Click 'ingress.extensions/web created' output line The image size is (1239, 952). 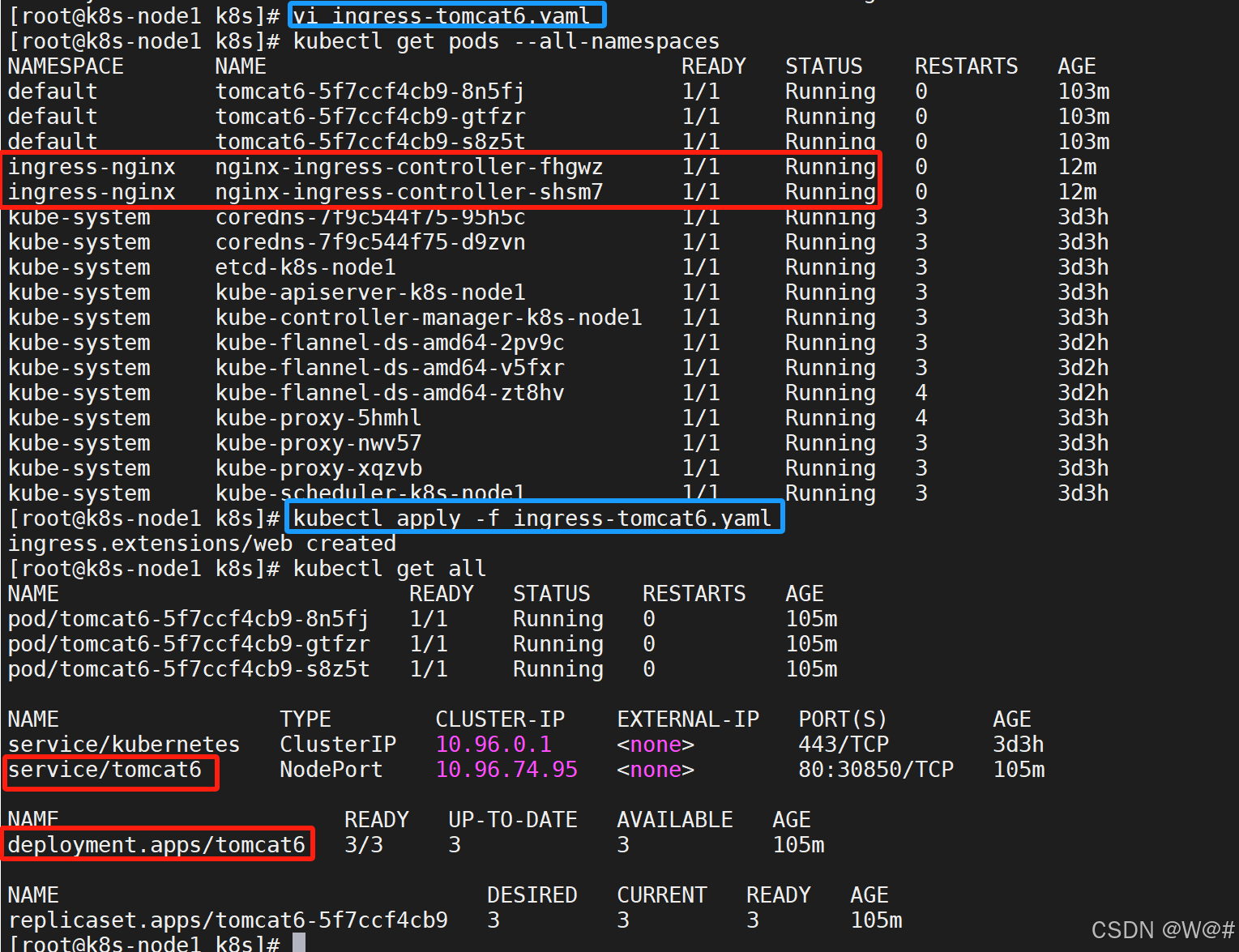click(202, 544)
